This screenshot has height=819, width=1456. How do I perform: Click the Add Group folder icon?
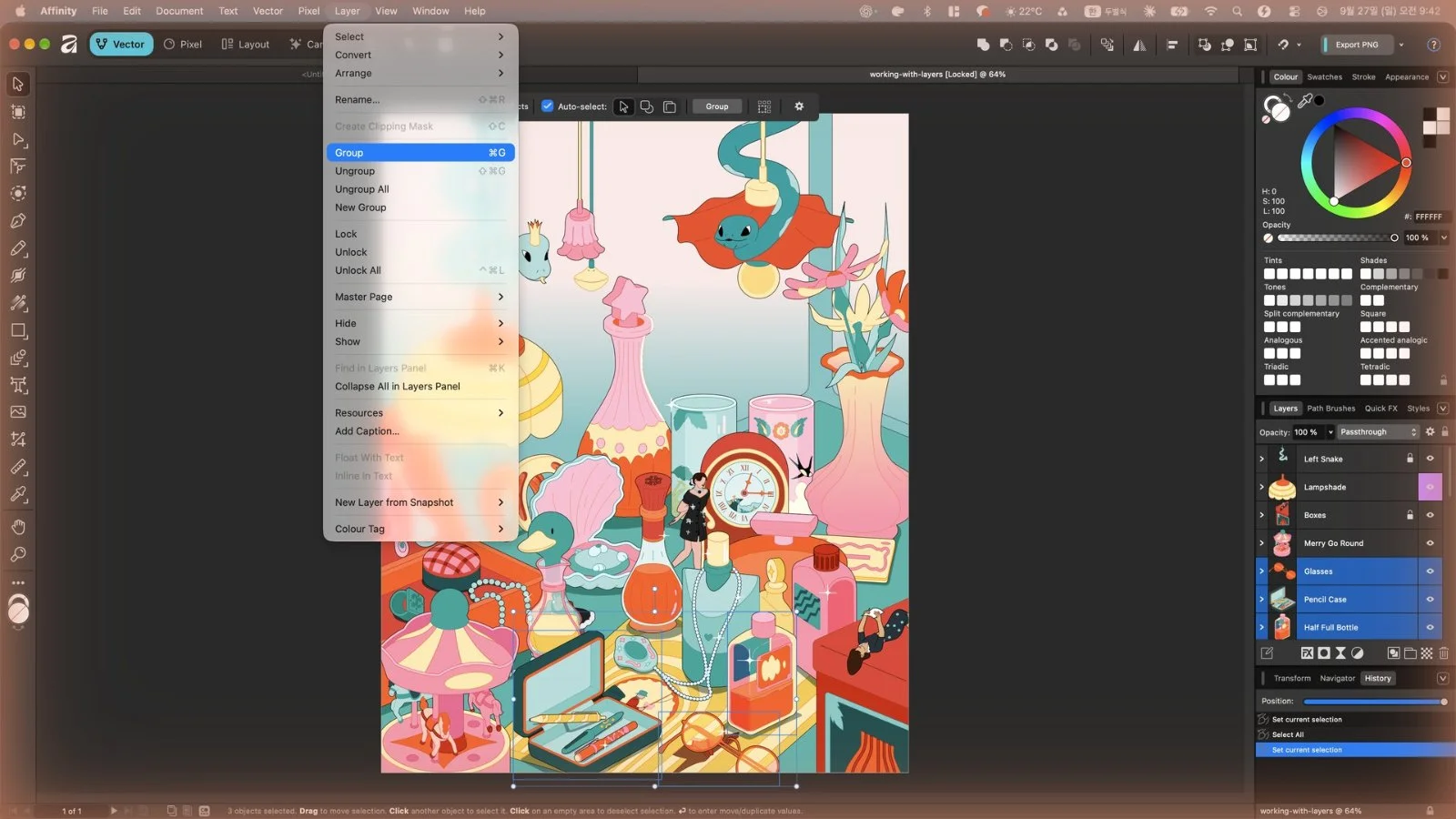tap(1410, 652)
